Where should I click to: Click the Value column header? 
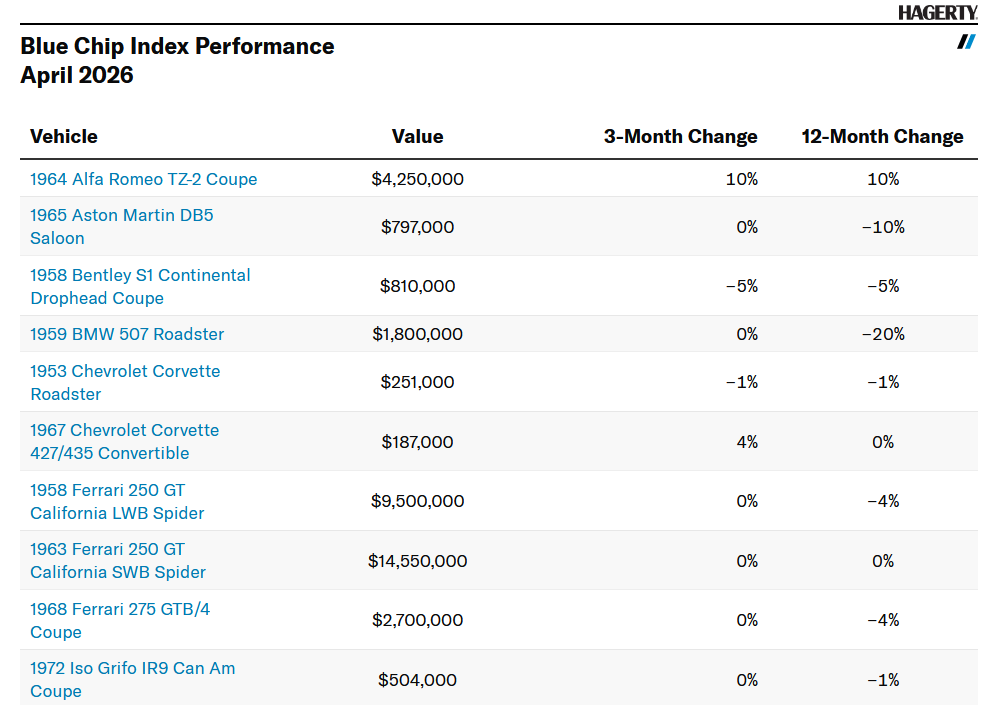pos(417,137)
